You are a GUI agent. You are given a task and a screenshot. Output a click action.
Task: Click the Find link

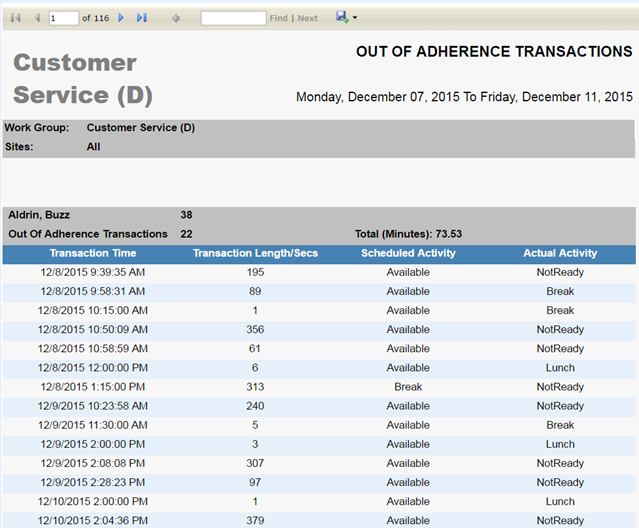(278, 18)
